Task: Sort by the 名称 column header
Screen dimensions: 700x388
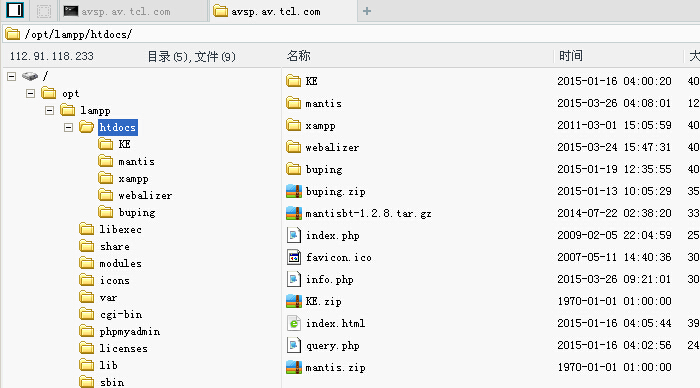Action: coord(299,56)
